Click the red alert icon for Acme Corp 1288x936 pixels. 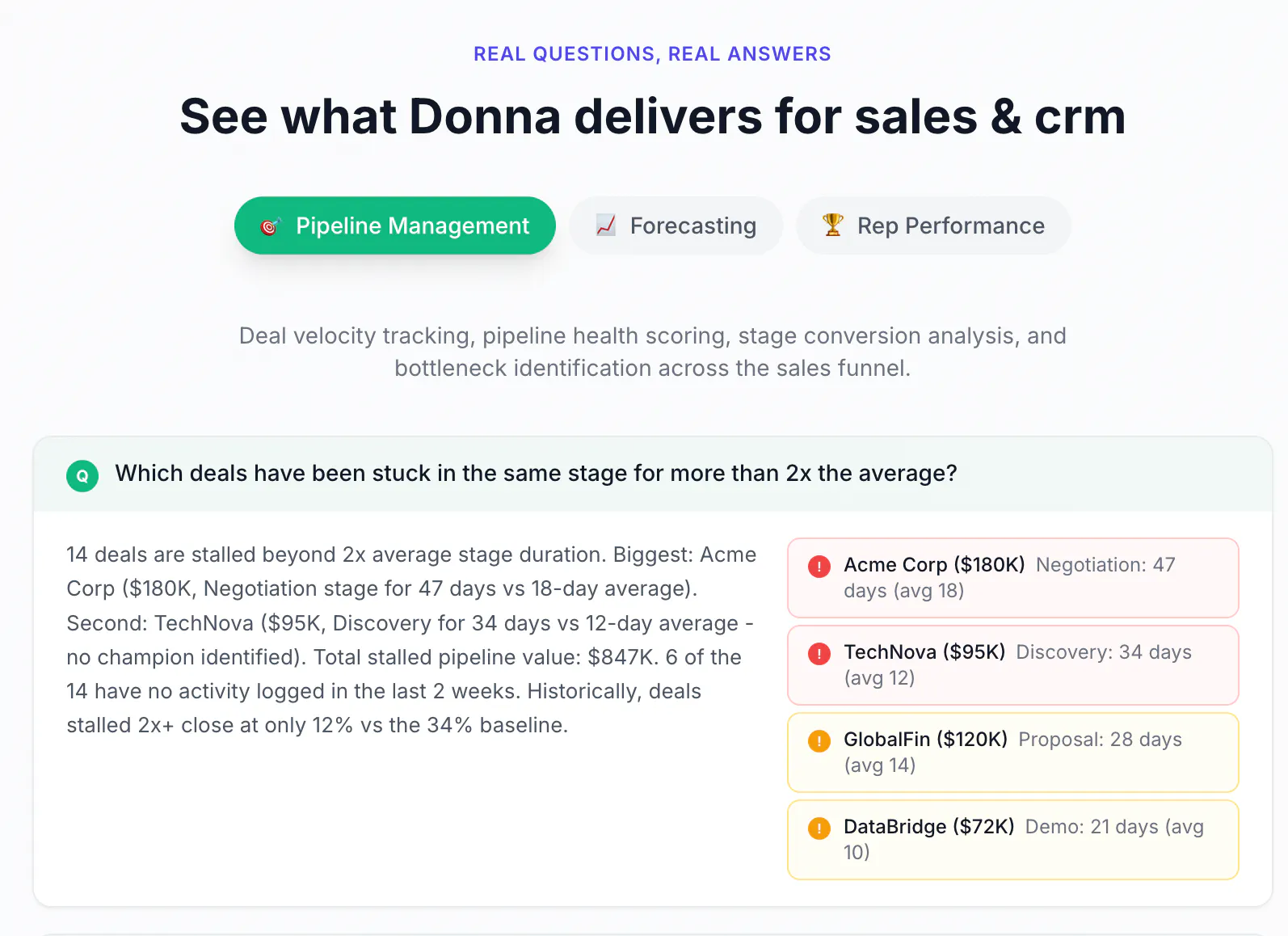click(819, 566)
